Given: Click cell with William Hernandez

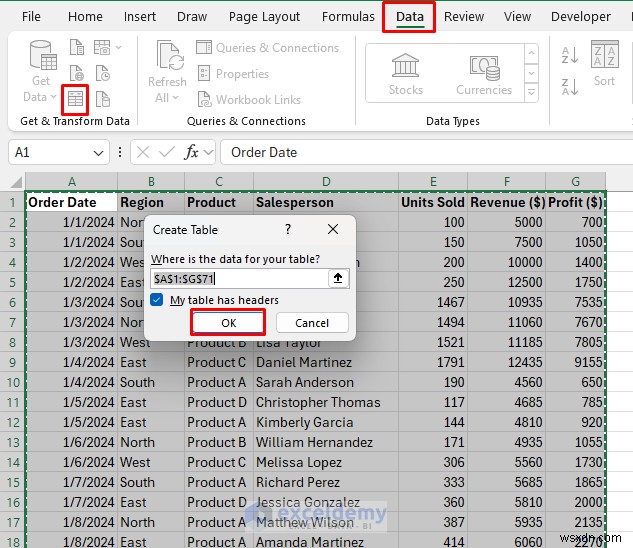Looking at the screenshot, I should click(x=326, y=442).
